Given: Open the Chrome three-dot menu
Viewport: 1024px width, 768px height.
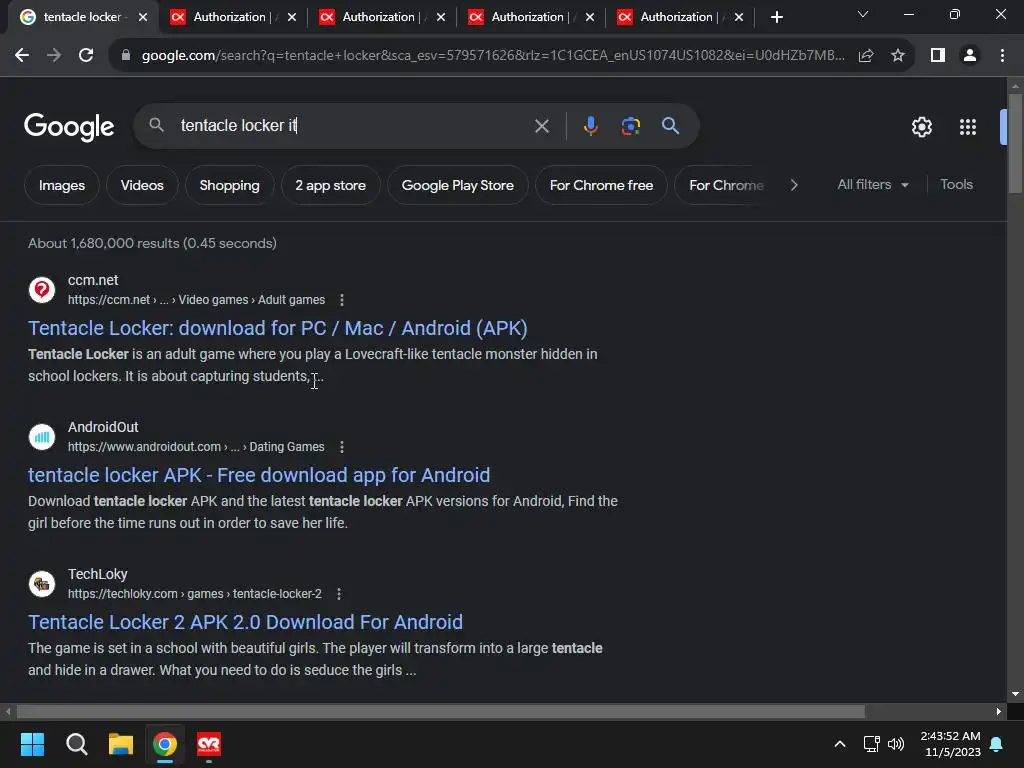Looking at the screenshot, I should (1002, 56).
